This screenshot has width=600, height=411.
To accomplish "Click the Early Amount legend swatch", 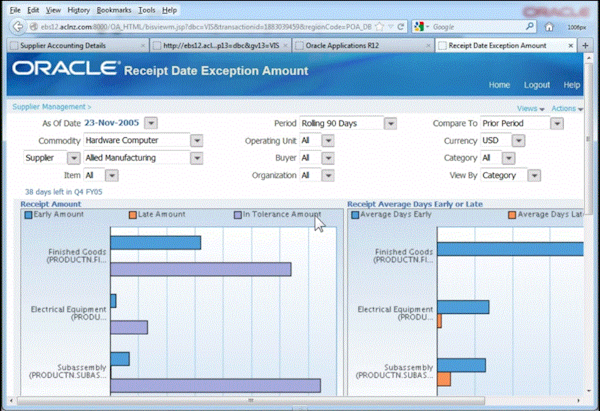I will pos(28,215).
